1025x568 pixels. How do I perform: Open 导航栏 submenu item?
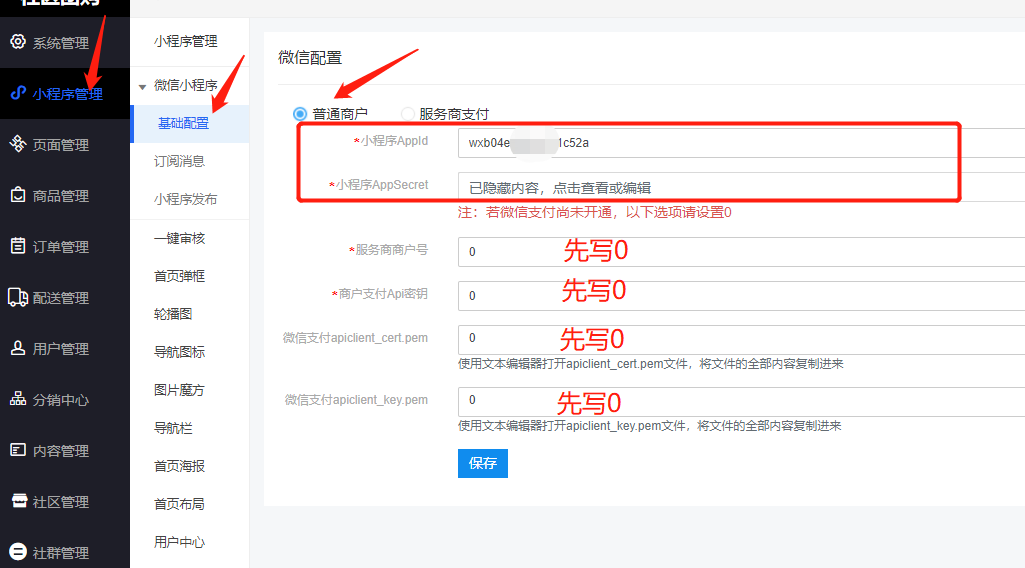pos(173,427)
